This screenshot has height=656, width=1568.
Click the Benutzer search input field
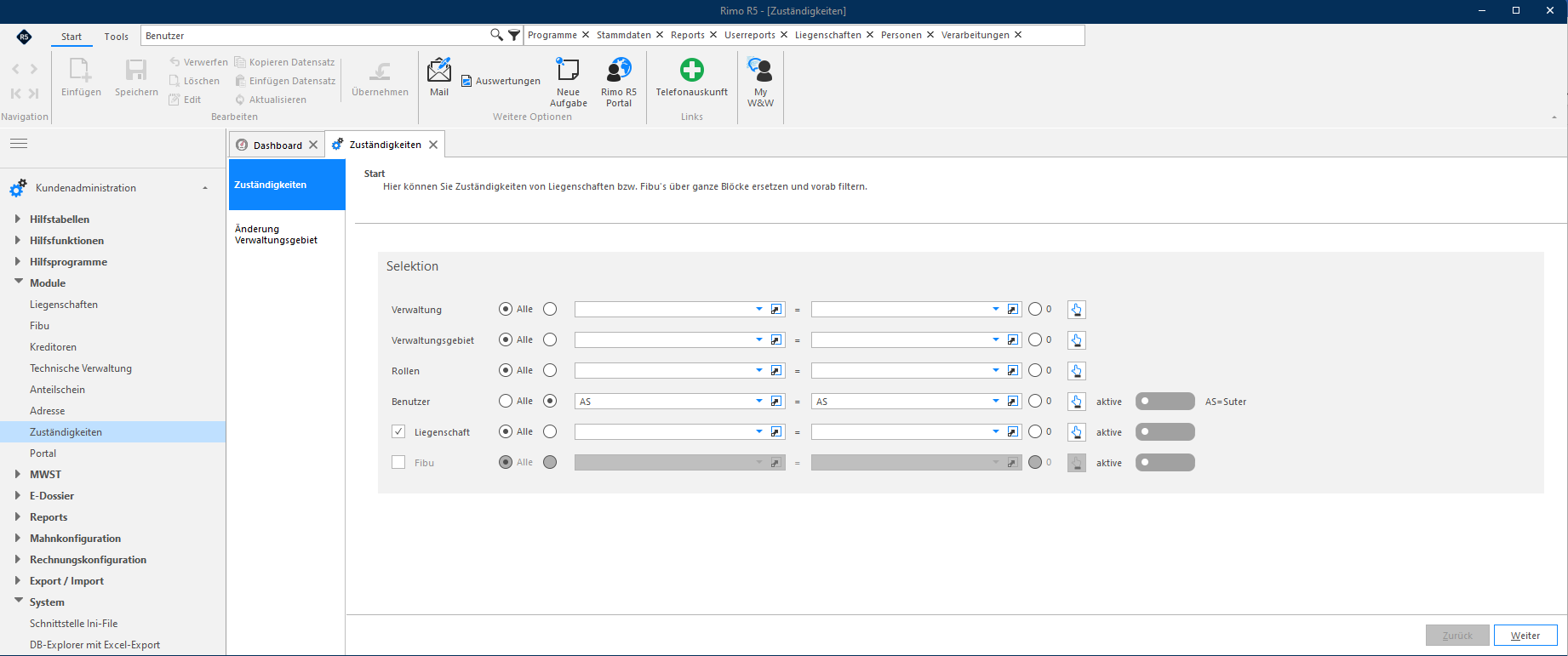coord(315,36)
